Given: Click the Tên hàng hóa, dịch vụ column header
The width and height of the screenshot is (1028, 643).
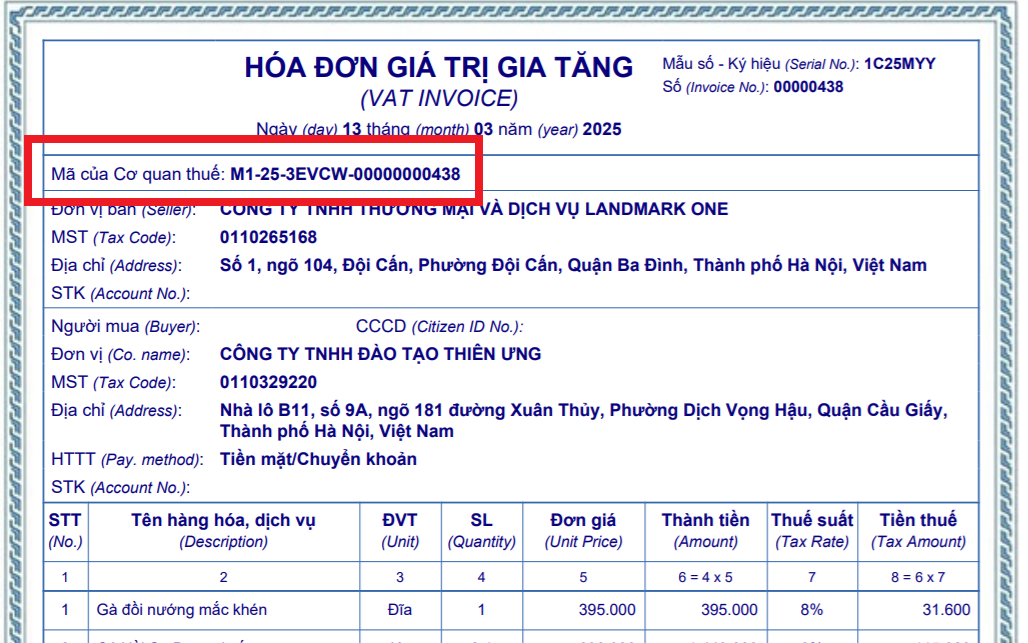Looking at the screenshot, I should click(224, 530).
